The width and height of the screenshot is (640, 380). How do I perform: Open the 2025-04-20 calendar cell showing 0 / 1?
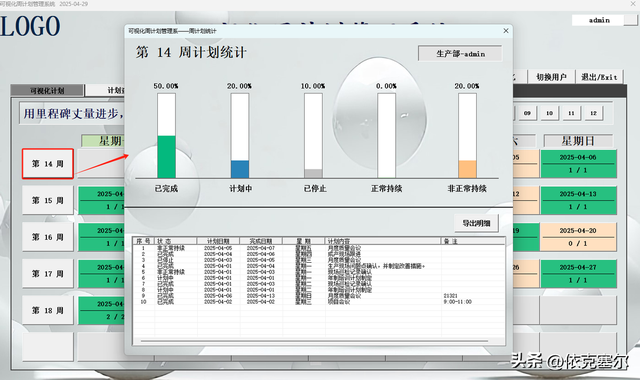pos(578,237)
